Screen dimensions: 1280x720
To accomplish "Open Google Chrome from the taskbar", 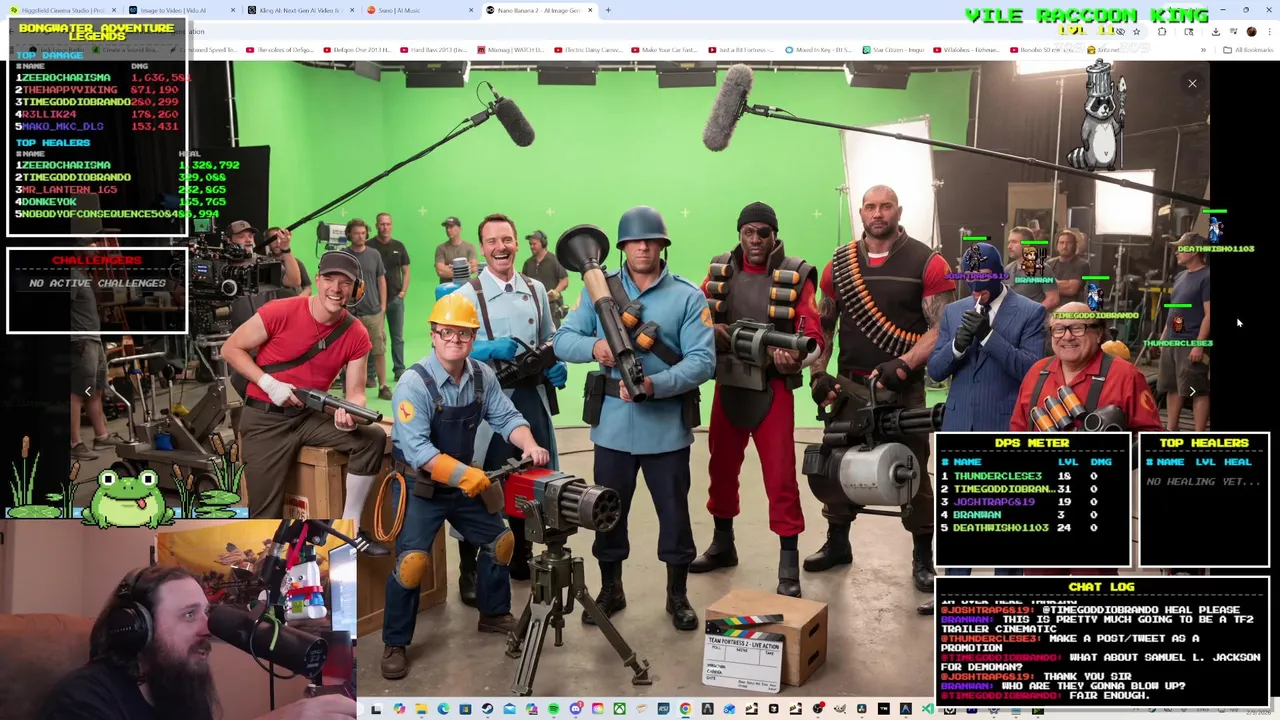I will tap(685, 709).
